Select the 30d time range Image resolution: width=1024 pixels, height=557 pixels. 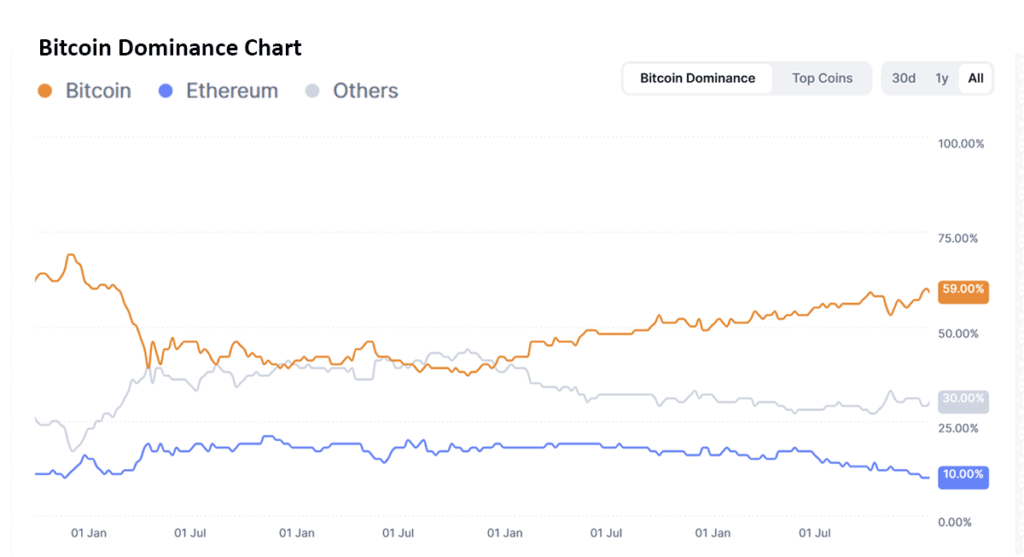[x=903, y=78]
